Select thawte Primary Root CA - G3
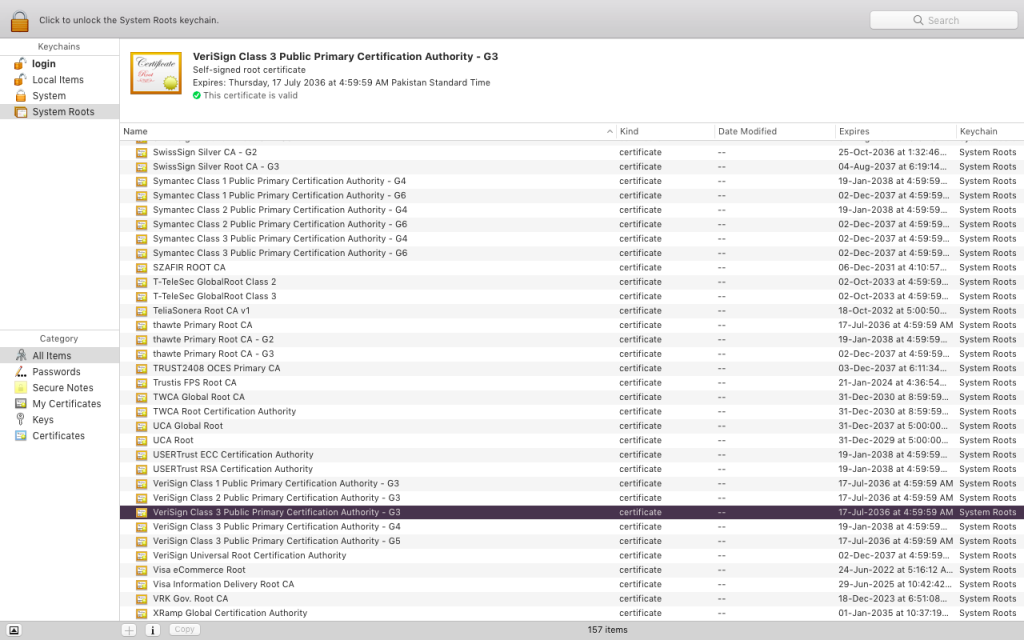The height and width of the screenshot is (640, 1024). (572, 354)
